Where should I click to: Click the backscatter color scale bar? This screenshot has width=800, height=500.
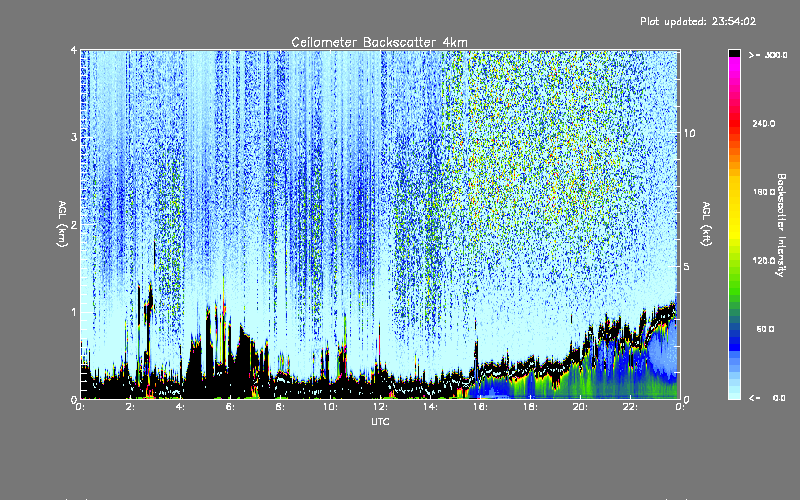tap(734, 224)
